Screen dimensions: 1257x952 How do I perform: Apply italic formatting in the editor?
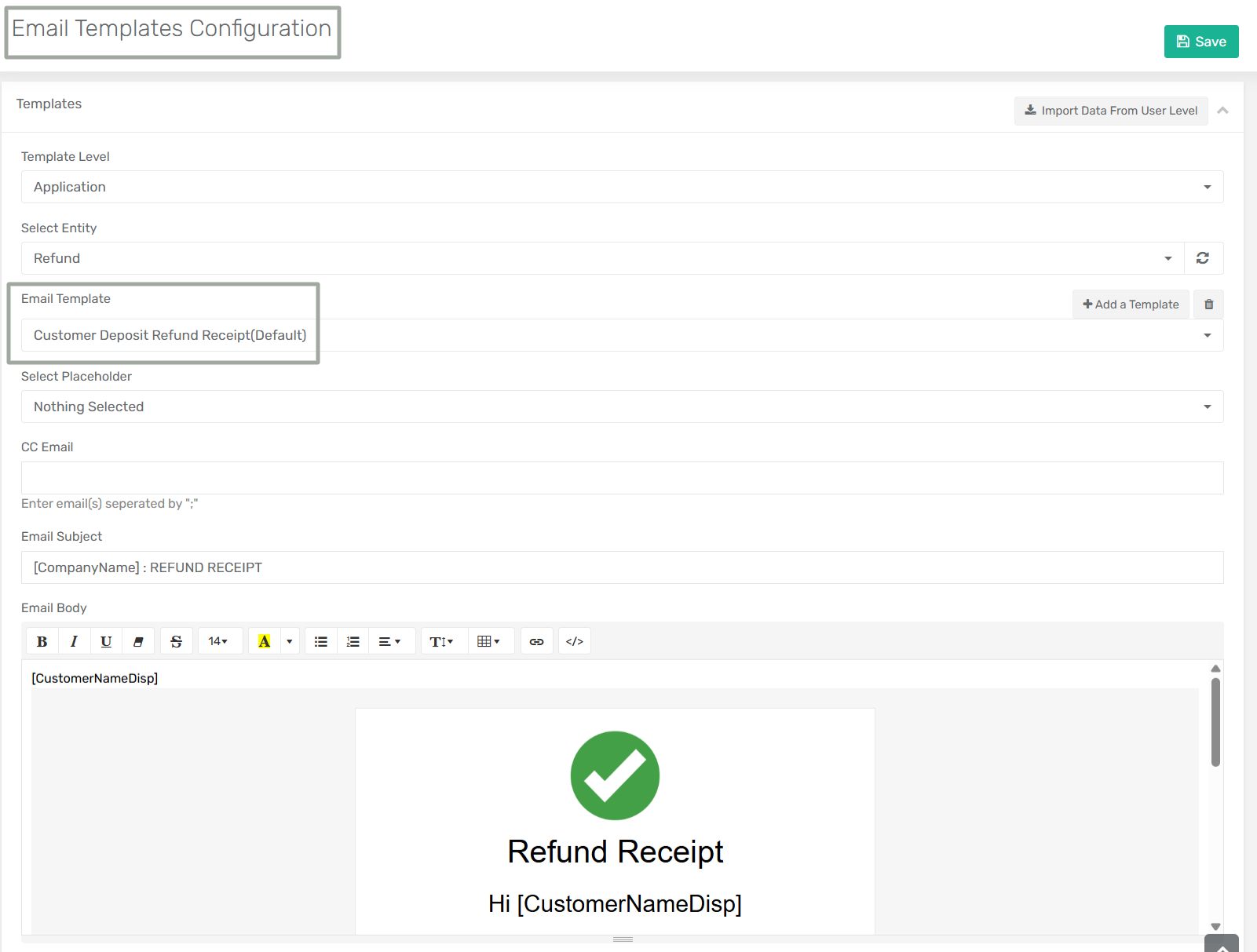tap(74, 641)
